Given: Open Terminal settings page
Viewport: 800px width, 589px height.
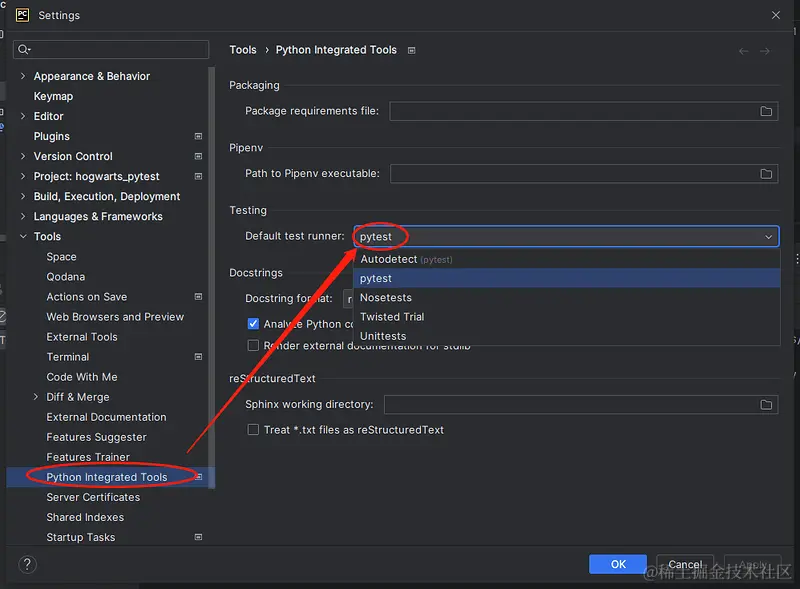Looking at the screenshot, I should [68, 357].
